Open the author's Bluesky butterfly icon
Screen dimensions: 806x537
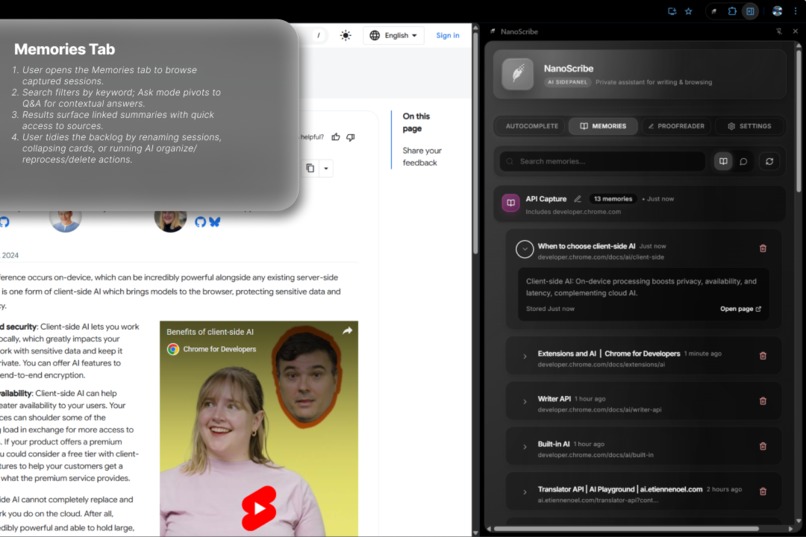(214, 222)
